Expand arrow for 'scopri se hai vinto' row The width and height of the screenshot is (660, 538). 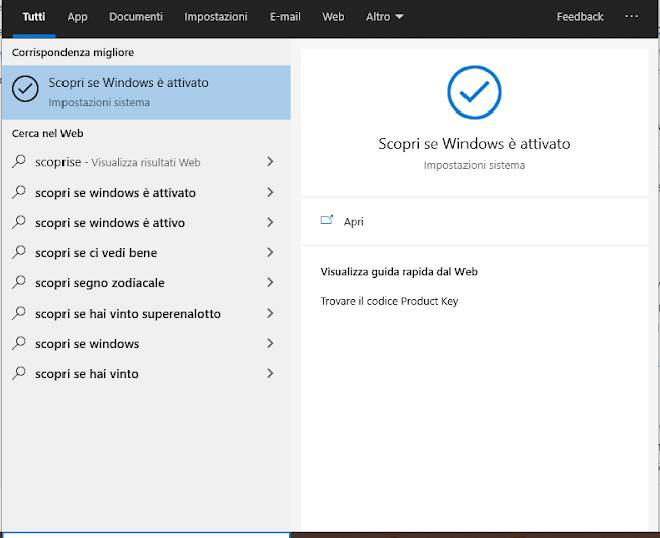(x=270, y=373)
